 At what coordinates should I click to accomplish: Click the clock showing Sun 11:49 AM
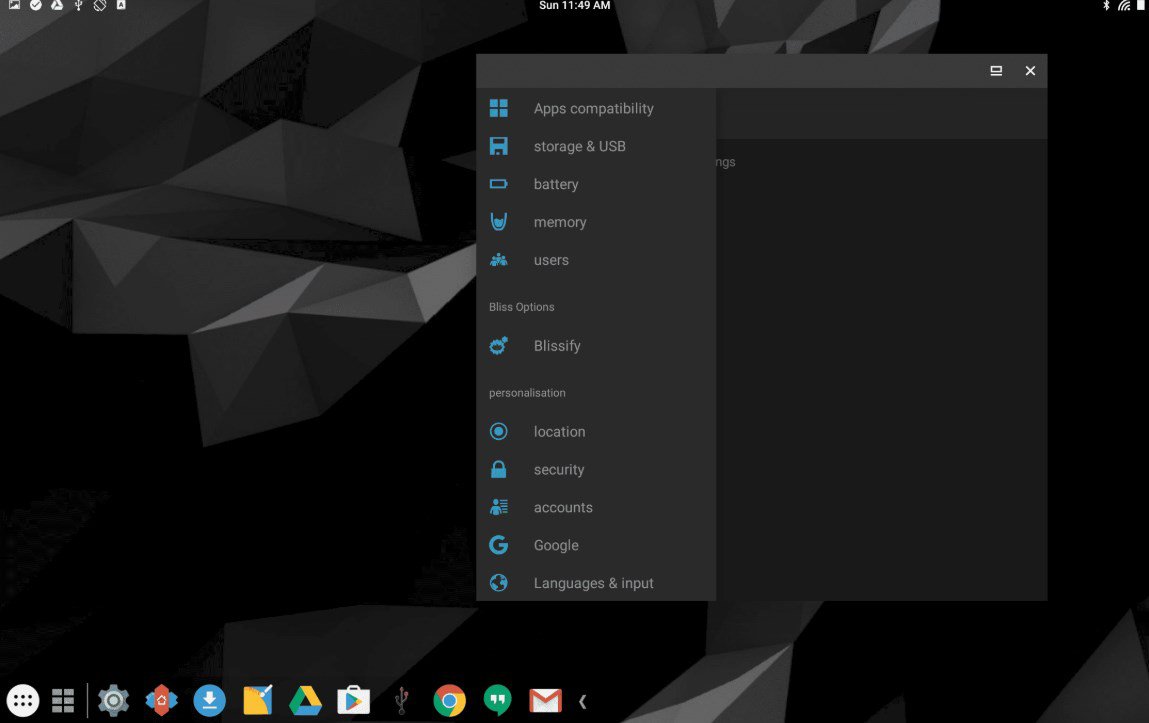pyautogui.click(x=575, y=6)
